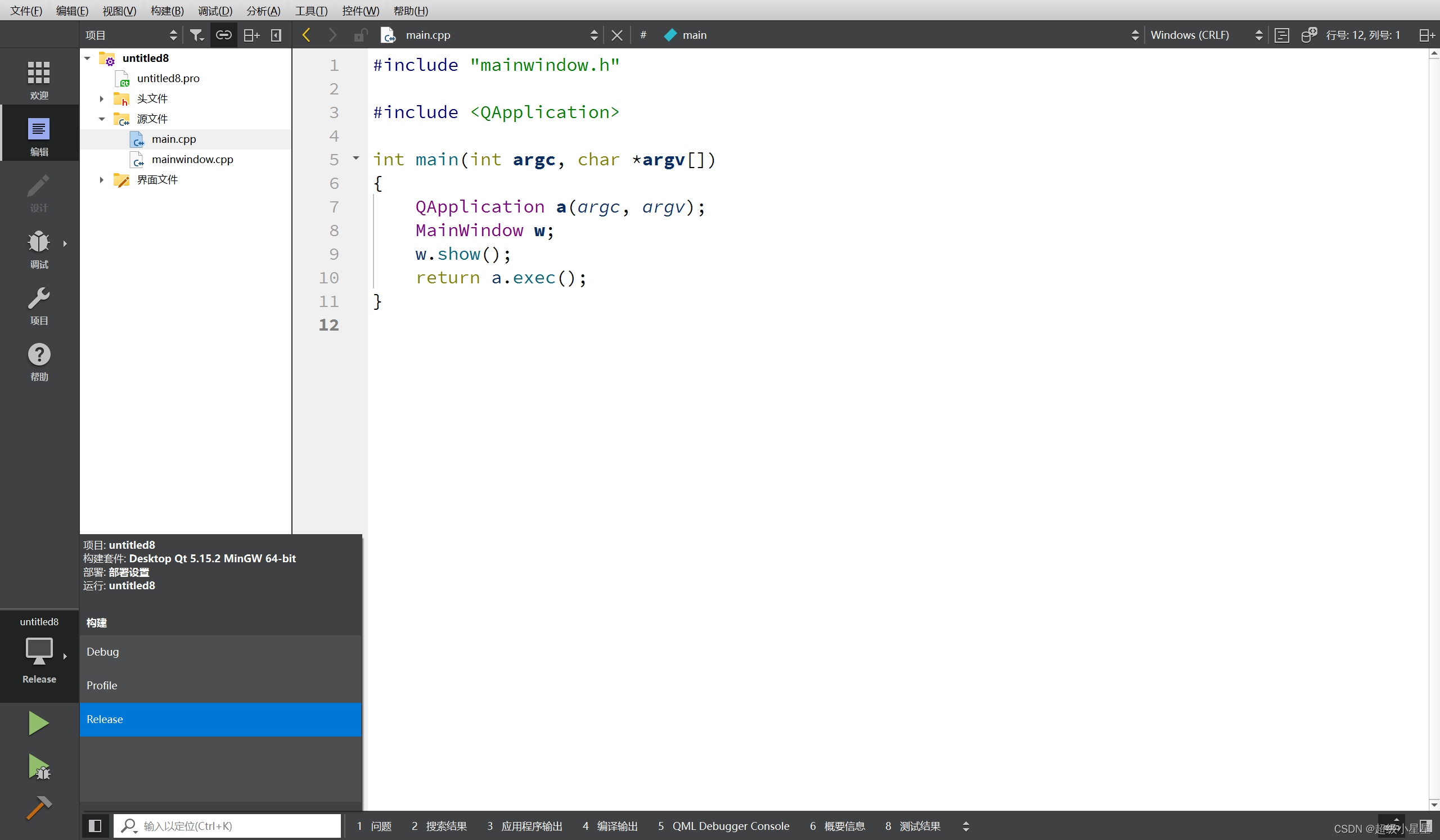The width and height of the screenshot is (1440, 840).
Task: Click the green Run button
Action: pos(39,723)
